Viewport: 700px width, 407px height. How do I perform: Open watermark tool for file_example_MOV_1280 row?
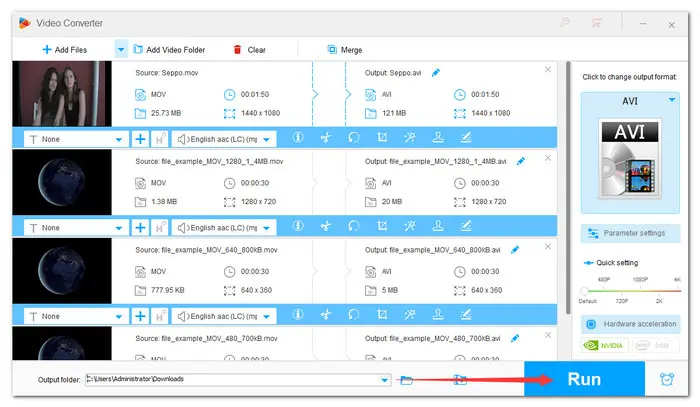(x=438, y=226)
